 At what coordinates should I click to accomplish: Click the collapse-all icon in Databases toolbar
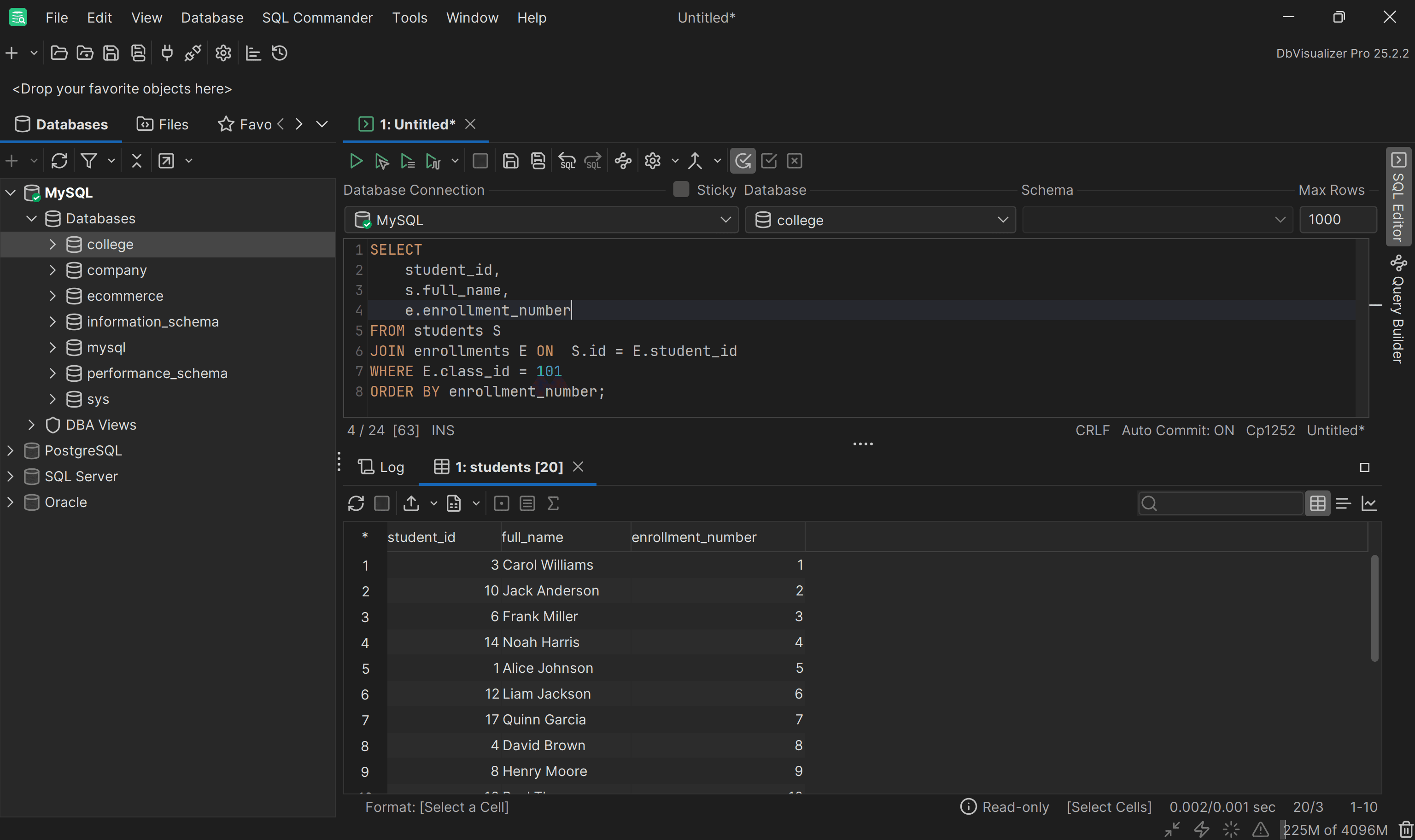136,161
